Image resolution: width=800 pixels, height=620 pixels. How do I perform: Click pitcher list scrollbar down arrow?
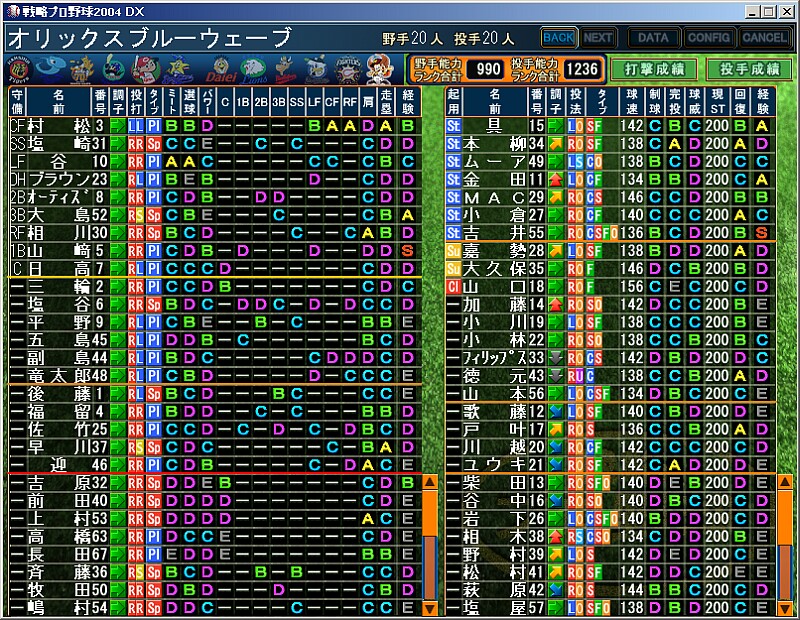tap(784, 608)
